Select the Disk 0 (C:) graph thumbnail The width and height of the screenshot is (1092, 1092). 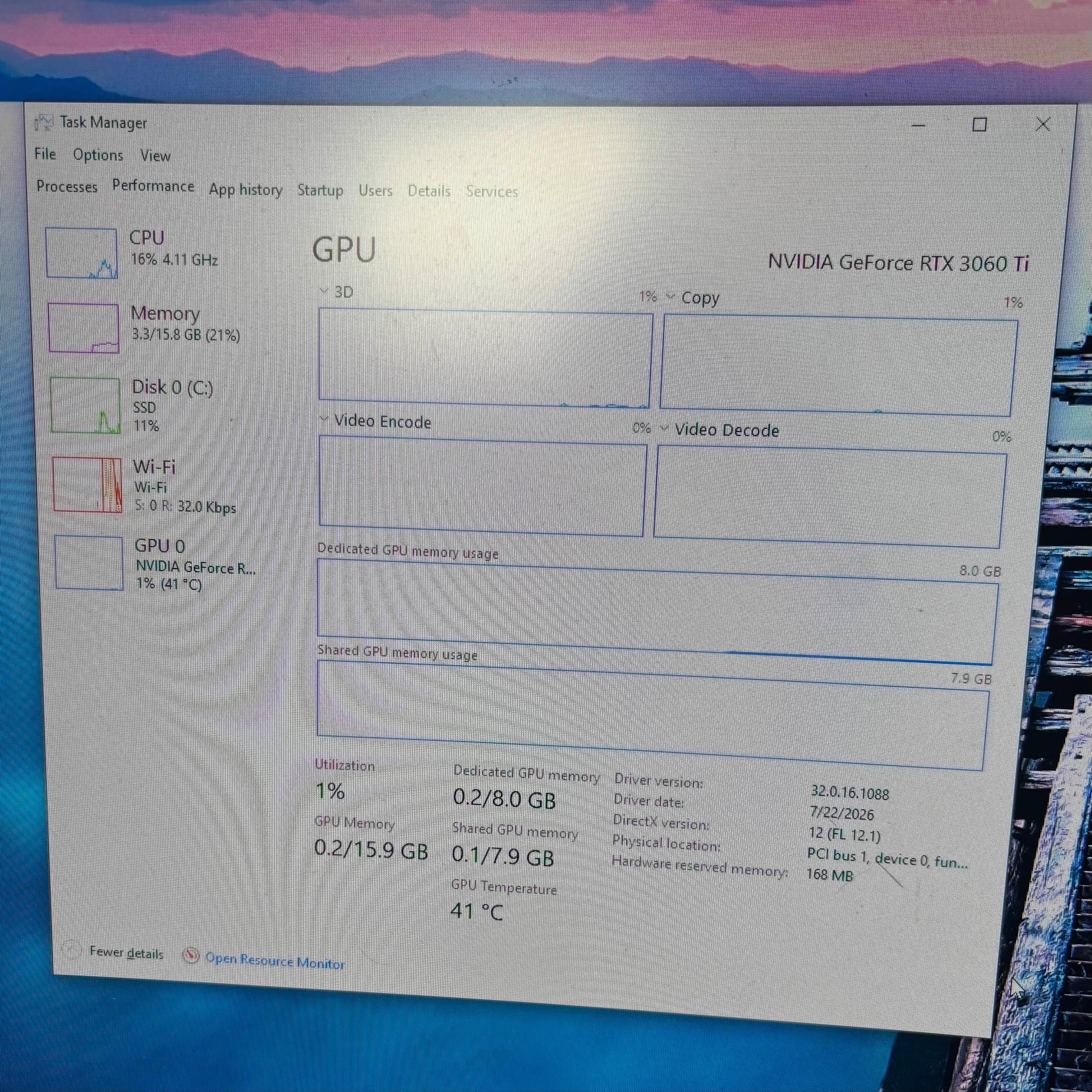[x=85, y=405]
